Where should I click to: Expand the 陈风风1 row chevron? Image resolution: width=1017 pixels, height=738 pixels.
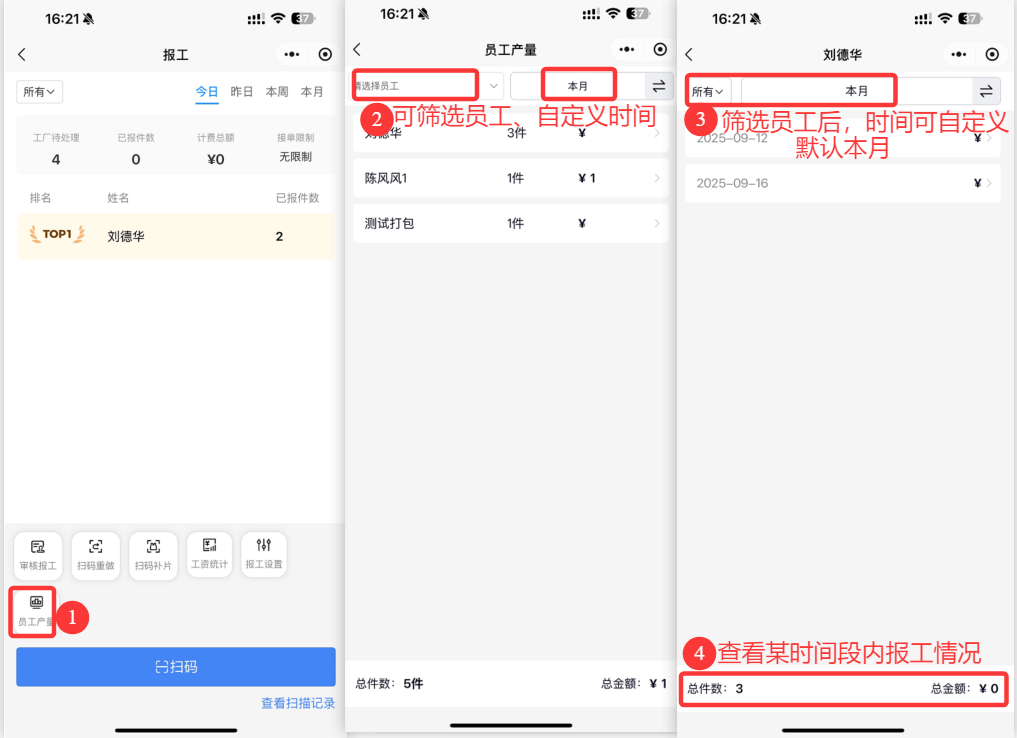pyautogui.click(x=657, y=178)
